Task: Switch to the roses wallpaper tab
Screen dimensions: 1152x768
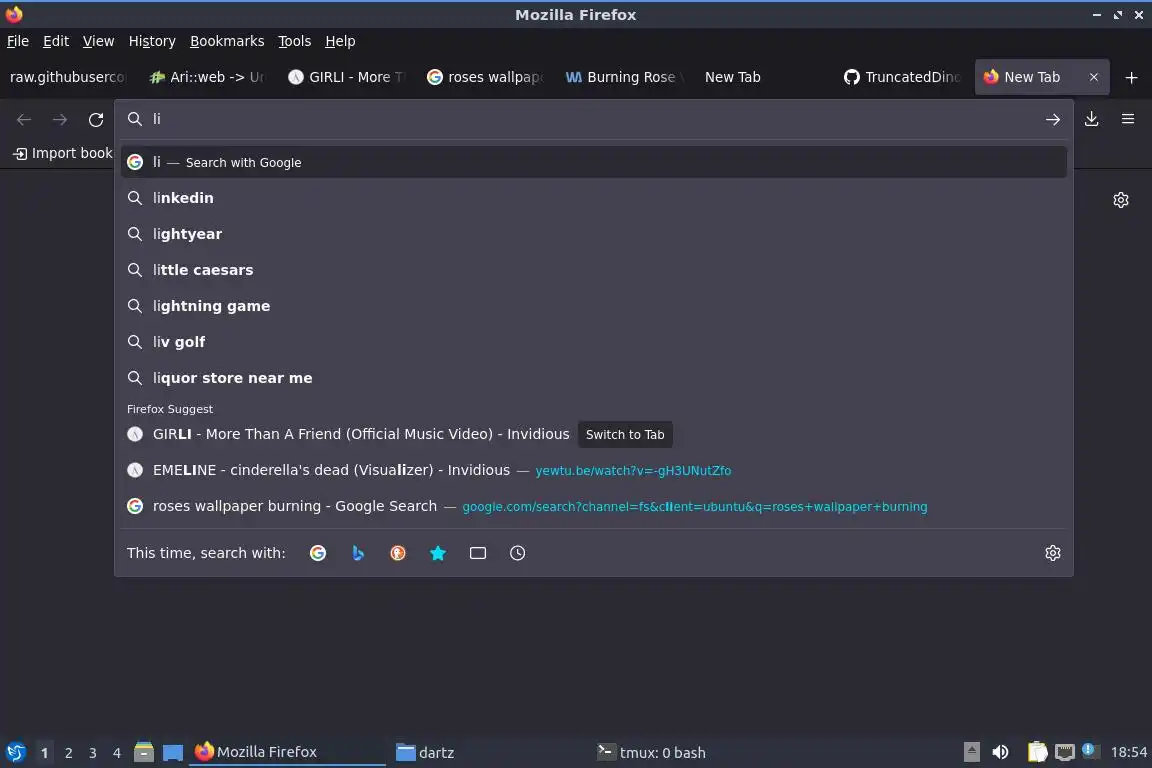Action: pyautogui.click(x=485, y=77)
